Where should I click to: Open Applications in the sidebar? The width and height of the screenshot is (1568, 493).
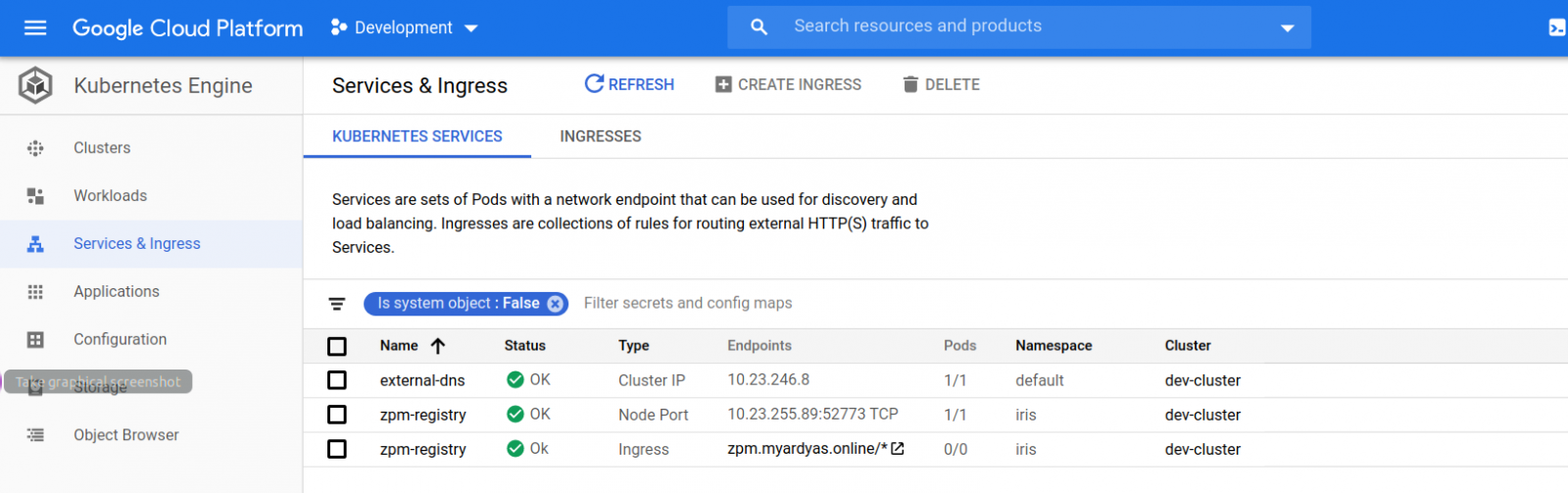point(116,292)
